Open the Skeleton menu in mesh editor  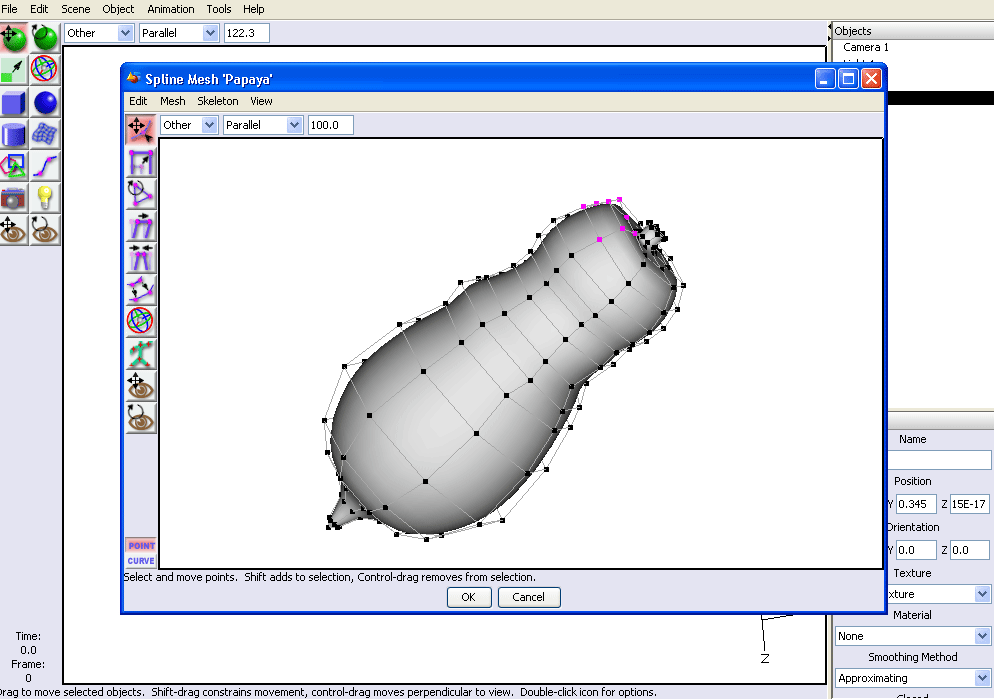[217, 101]
